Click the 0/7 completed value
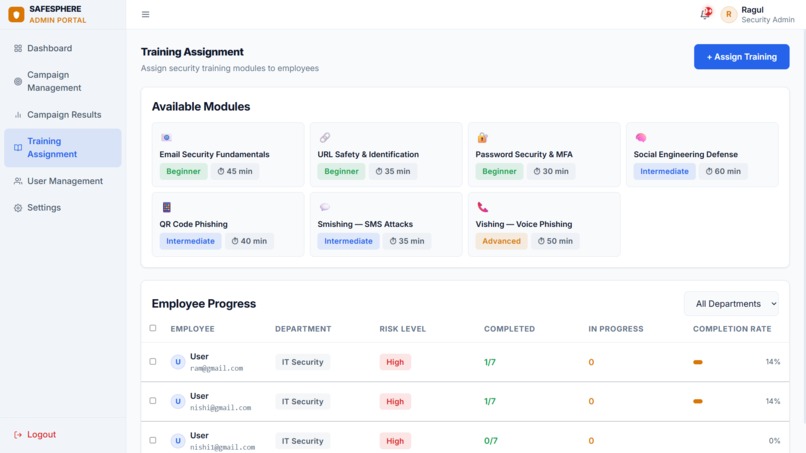806x453 pixels. coord(490,441)
